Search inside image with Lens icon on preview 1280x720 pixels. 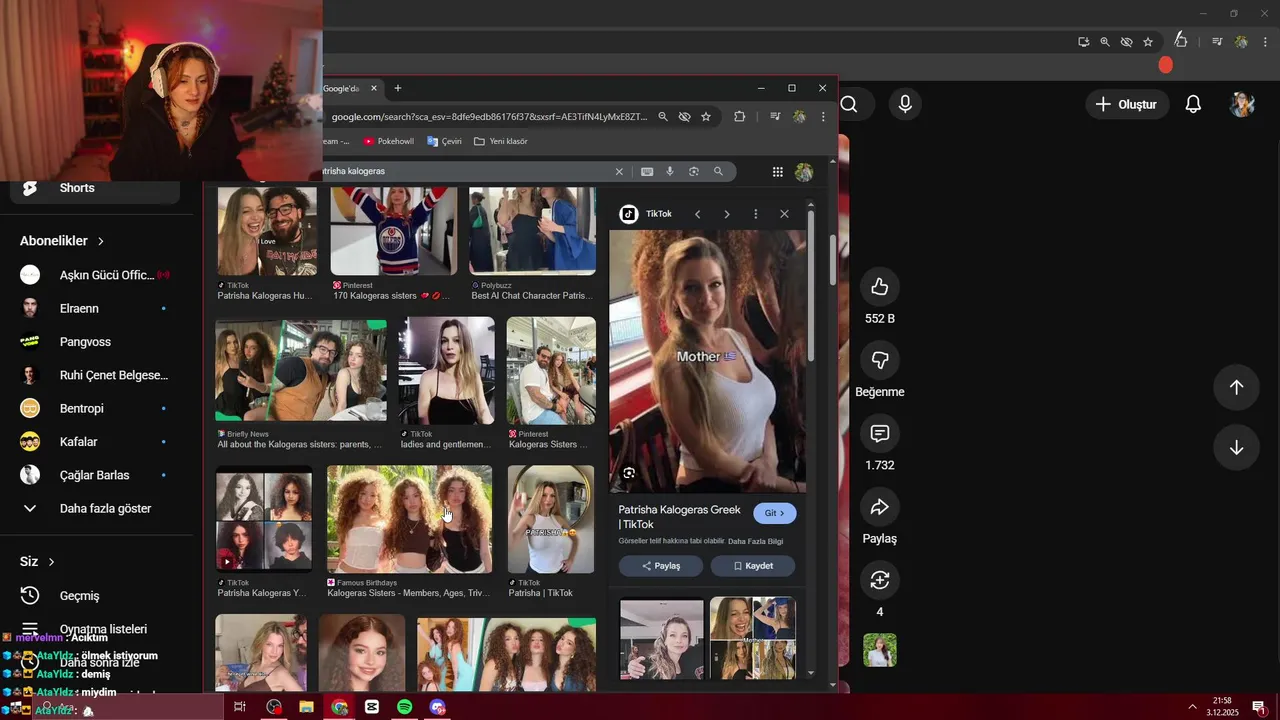pyautogui.click(x=629, y=473)
